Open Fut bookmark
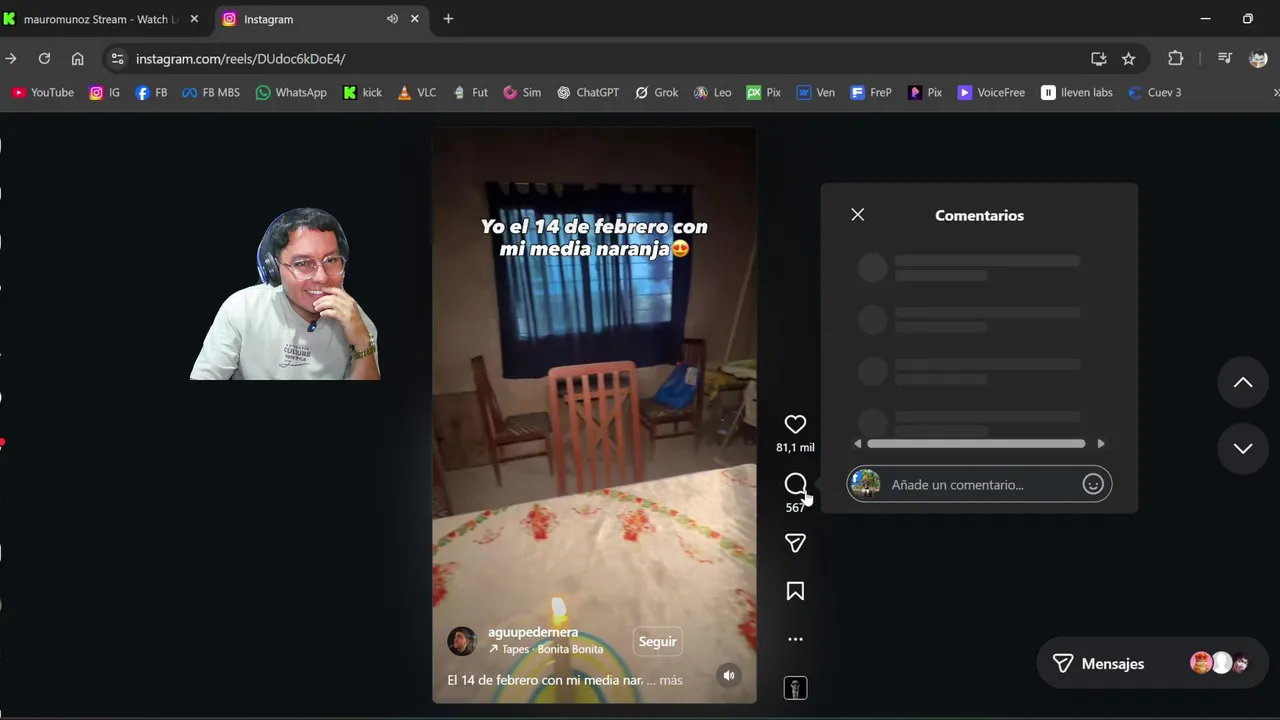1280x720 pixels. (470, 92)
